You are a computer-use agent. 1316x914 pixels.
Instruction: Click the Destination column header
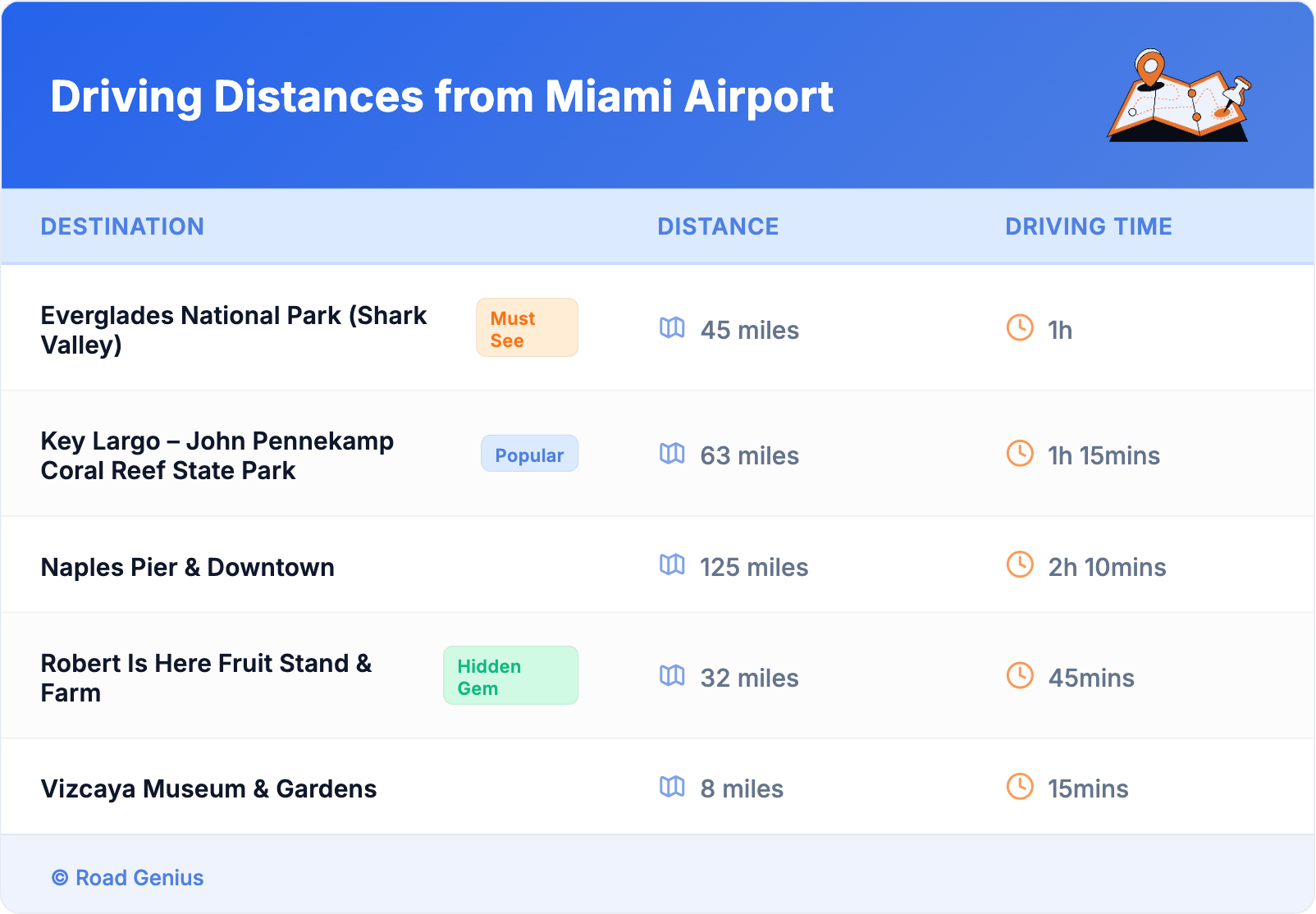pos(122,226)
